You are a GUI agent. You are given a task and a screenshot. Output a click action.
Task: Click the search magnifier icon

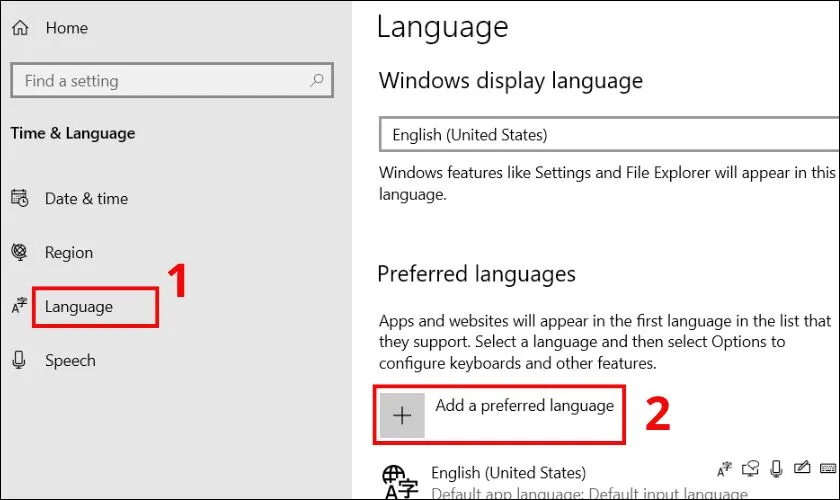(317, 81)
